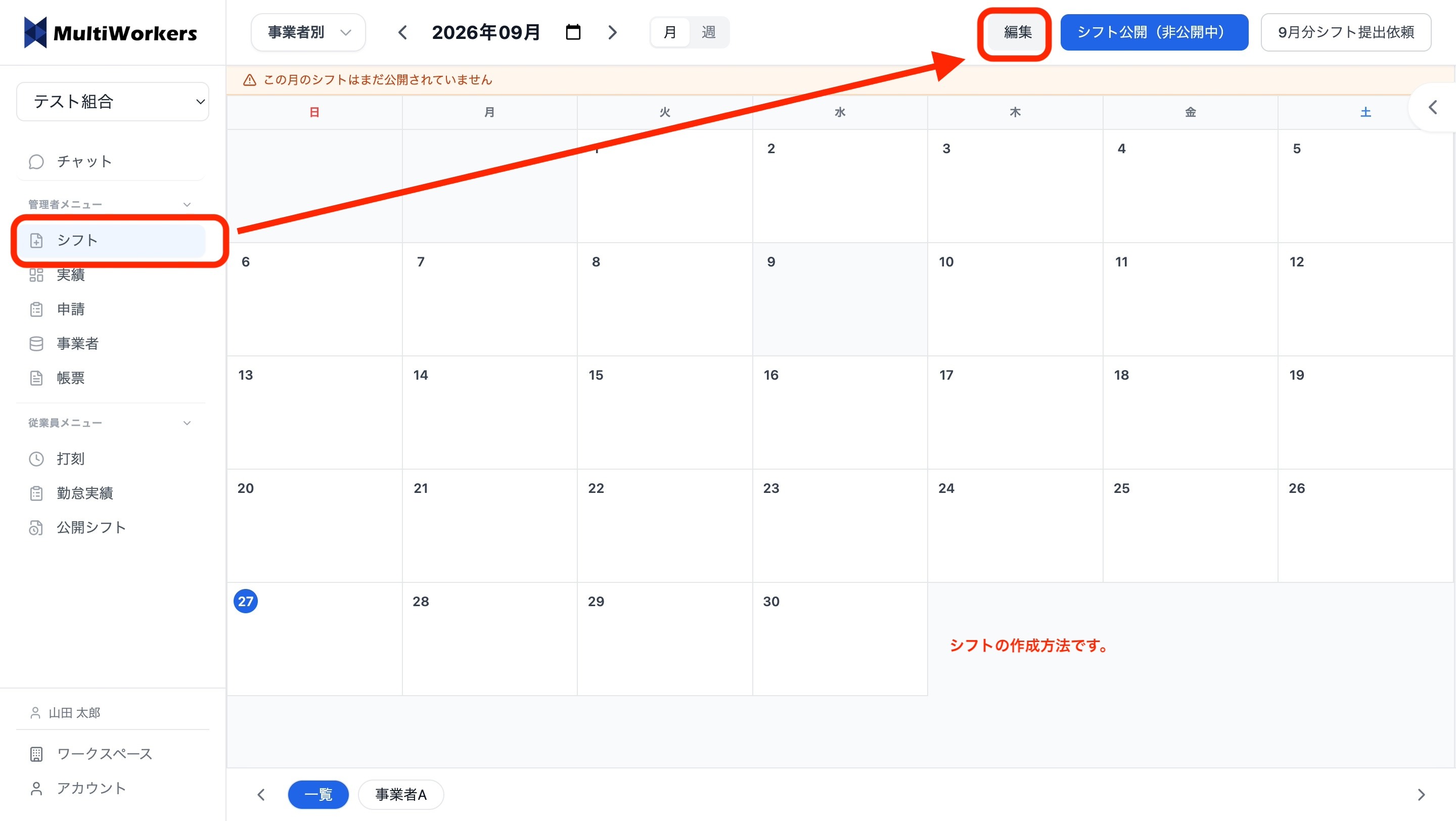
Task: Click the この月のシフトはまだ公開されていません notice
Action: (x=378, y=80)
